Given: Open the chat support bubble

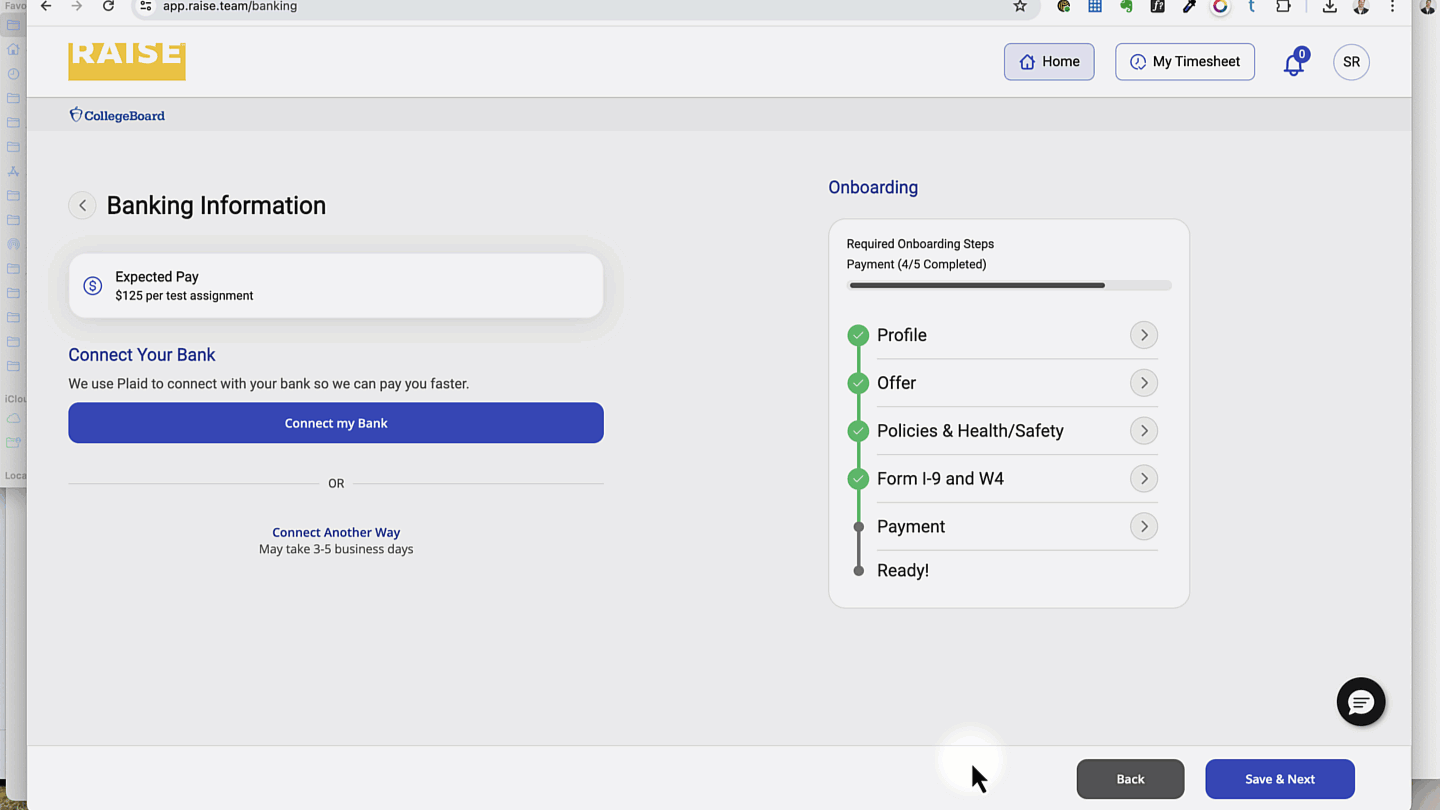Looking at the screenshot, I should (1360, 702).
